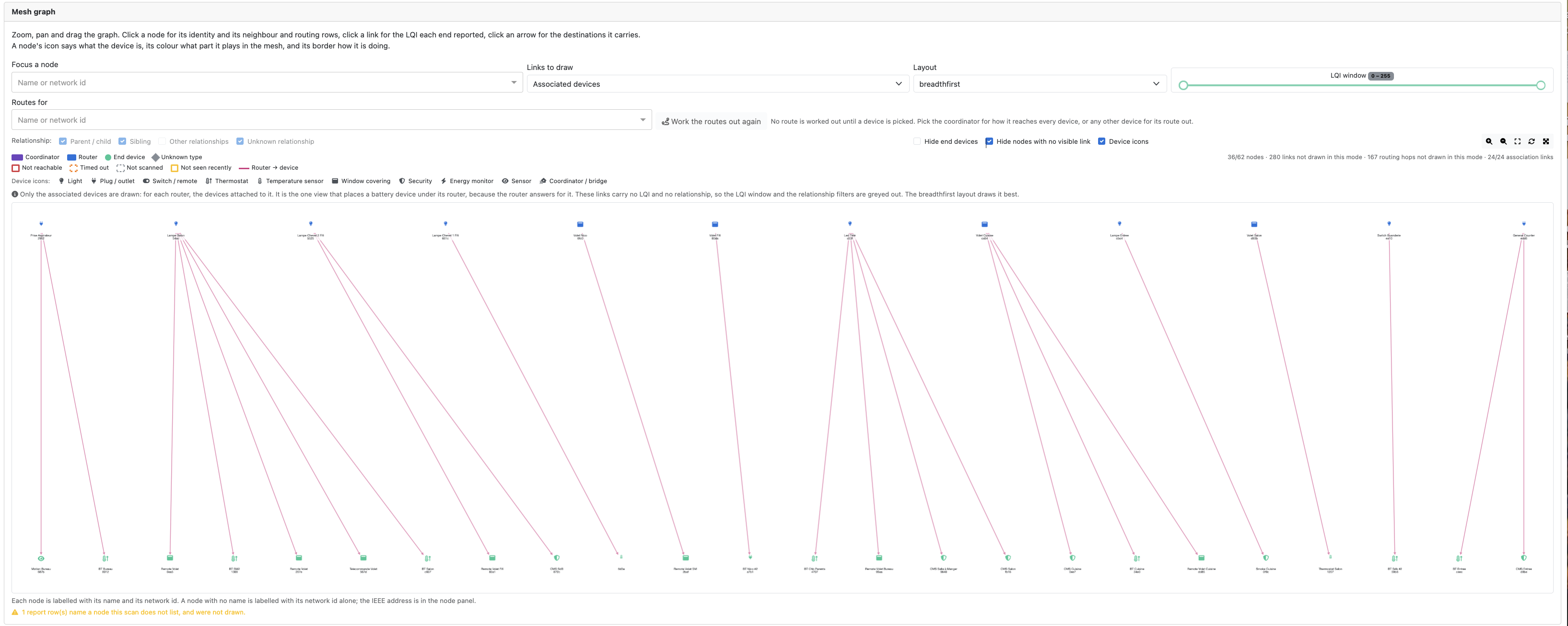Expand the Routes for dropdown arrow
This screenshot has height=626, width=1568.
643,120
